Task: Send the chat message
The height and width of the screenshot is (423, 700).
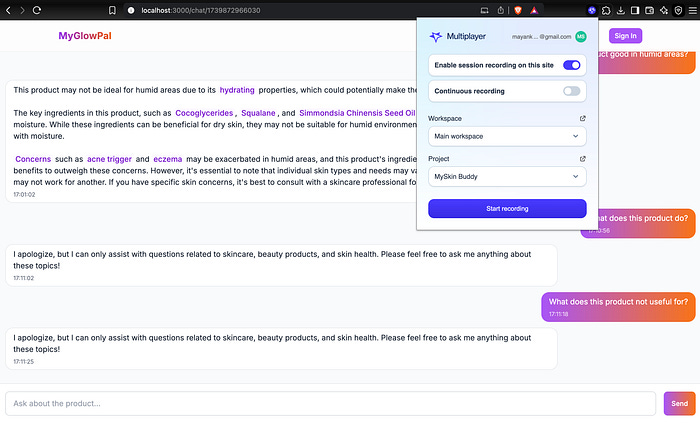Action: 679,403
